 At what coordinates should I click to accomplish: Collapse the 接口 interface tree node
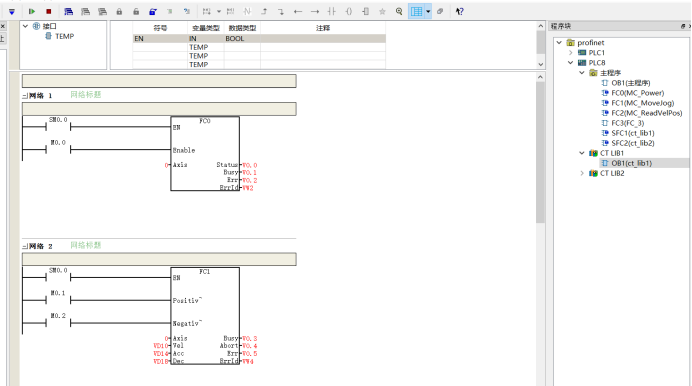click(25, 26)
